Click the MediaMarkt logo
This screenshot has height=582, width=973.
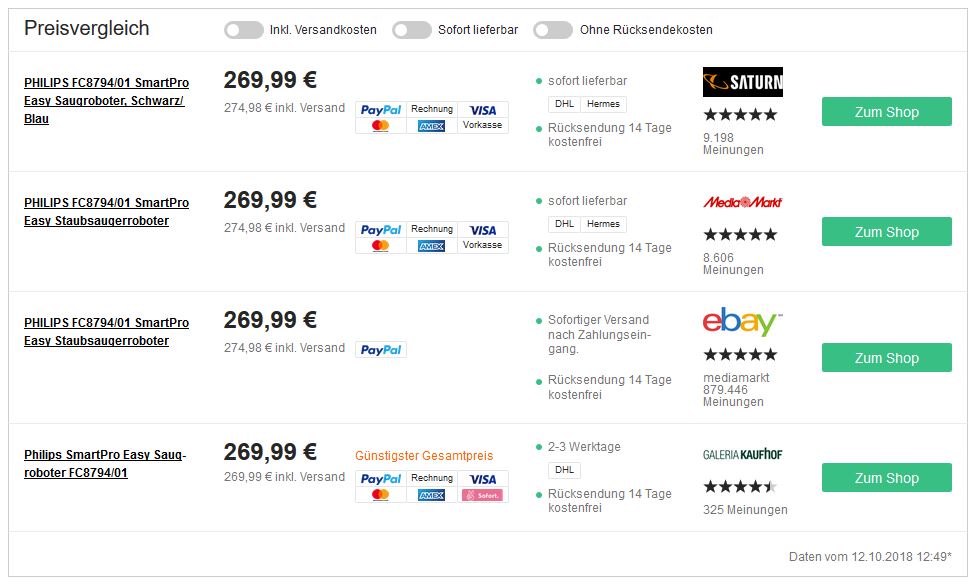click(x=742, y=202)
